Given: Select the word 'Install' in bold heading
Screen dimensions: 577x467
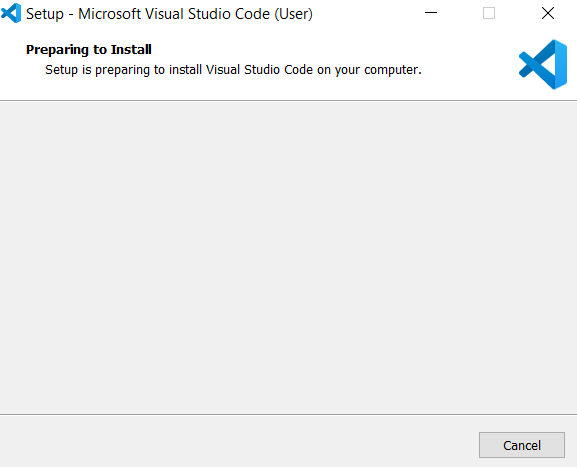Looking at the screenshot, I should (131, 49).
